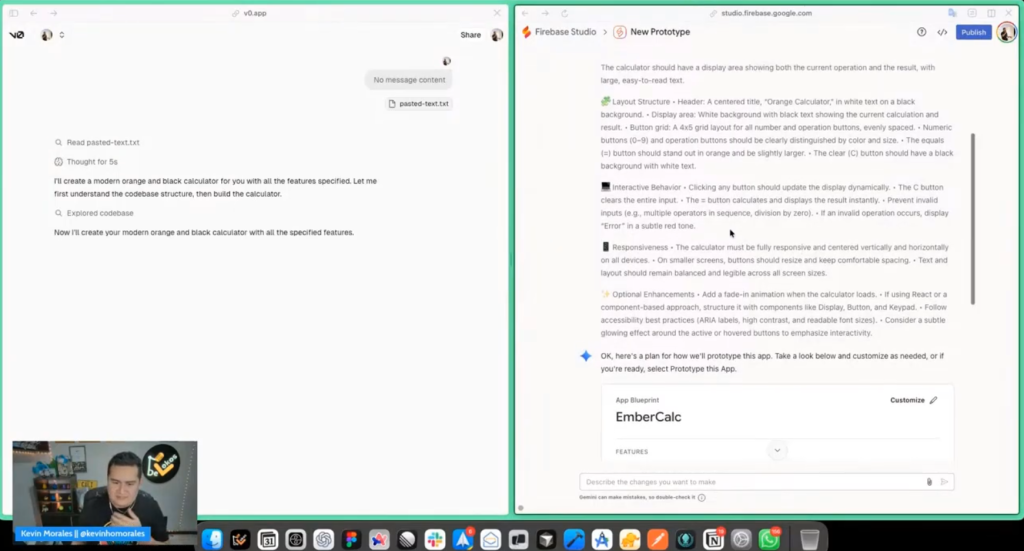
Task: Click the 'Describe the changes' input field
Action: pos(750,482)
